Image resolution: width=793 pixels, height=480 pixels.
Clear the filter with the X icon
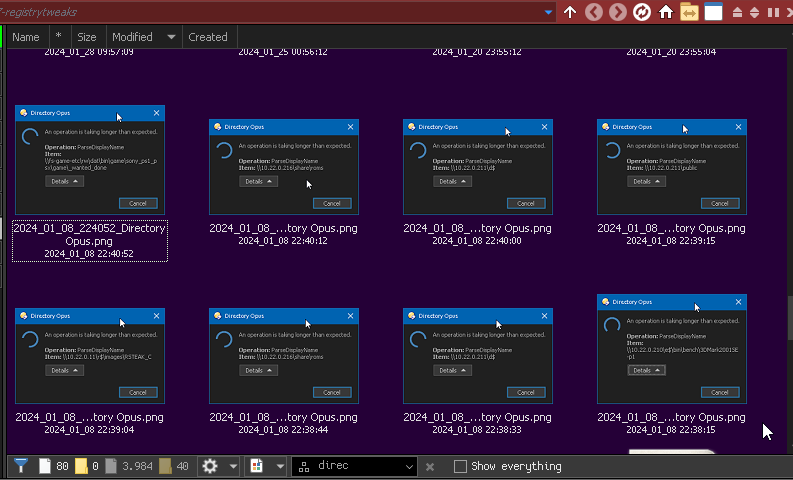[430, 466]
